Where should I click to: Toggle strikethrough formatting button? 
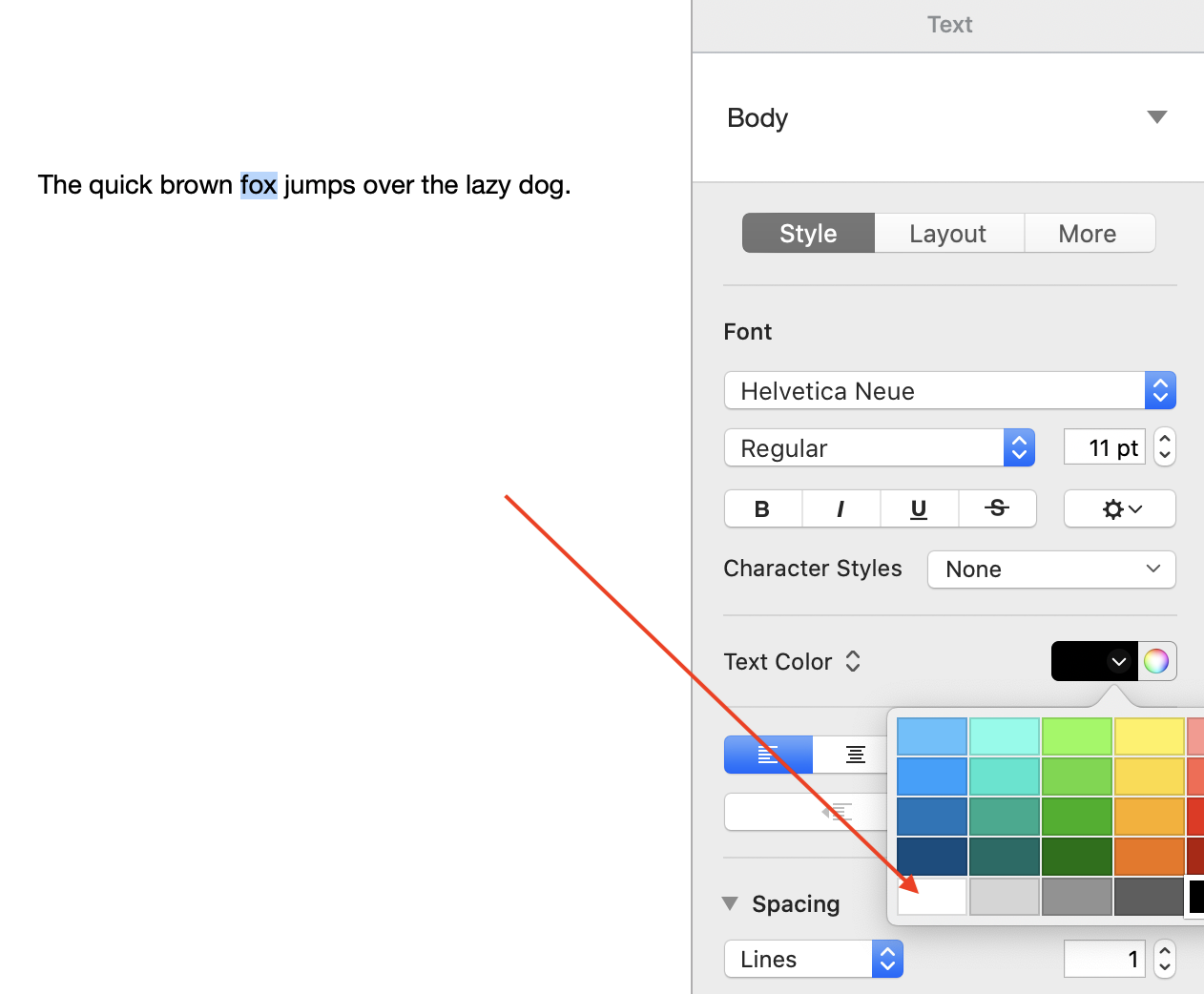997,508
